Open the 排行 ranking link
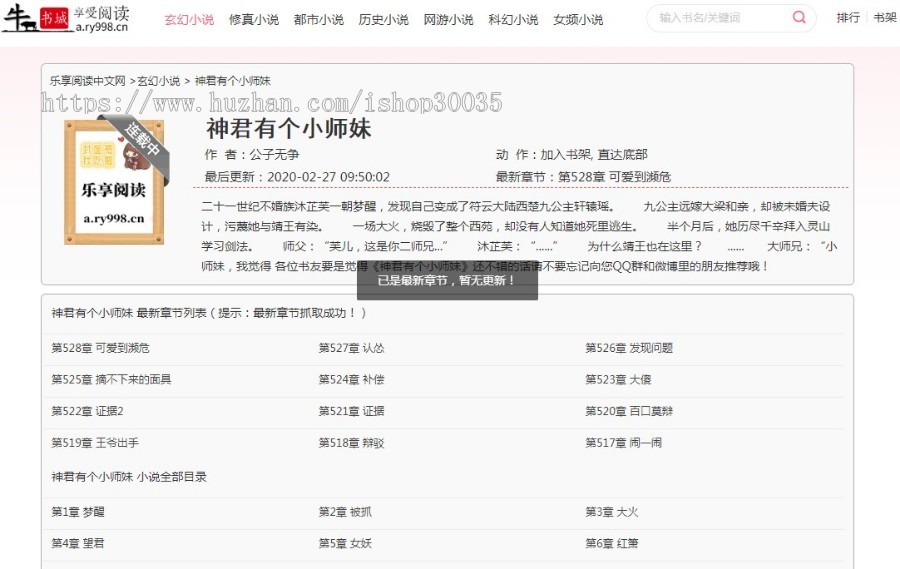This screenshot has width=900, height=569. tap(848, 18)
